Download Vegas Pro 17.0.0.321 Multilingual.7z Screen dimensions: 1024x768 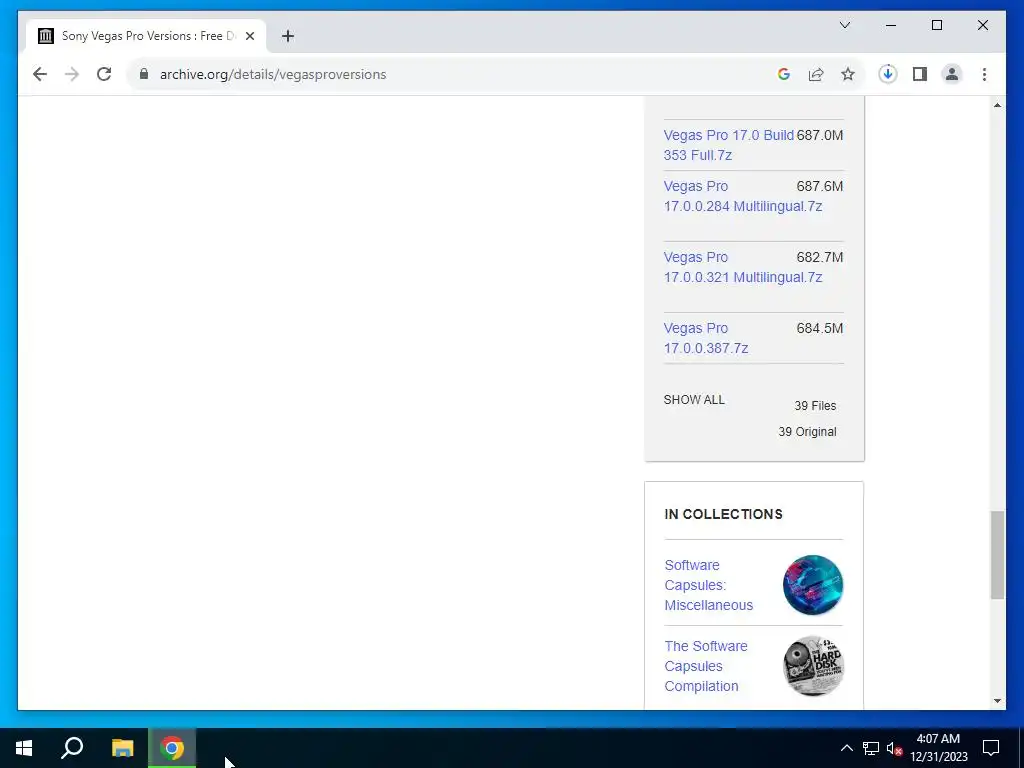pyautogui.click(x=743, y=267)
